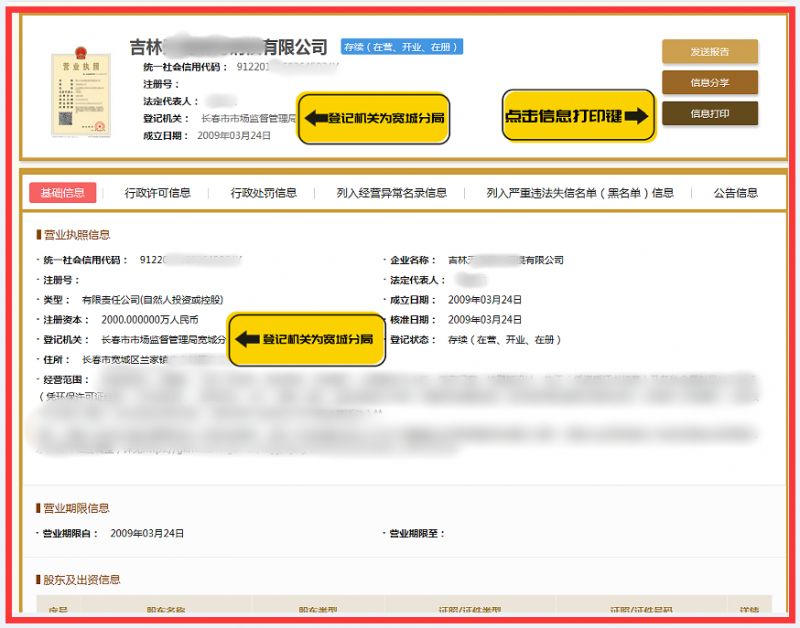Select the 基础信息 tab

[63, 193]
